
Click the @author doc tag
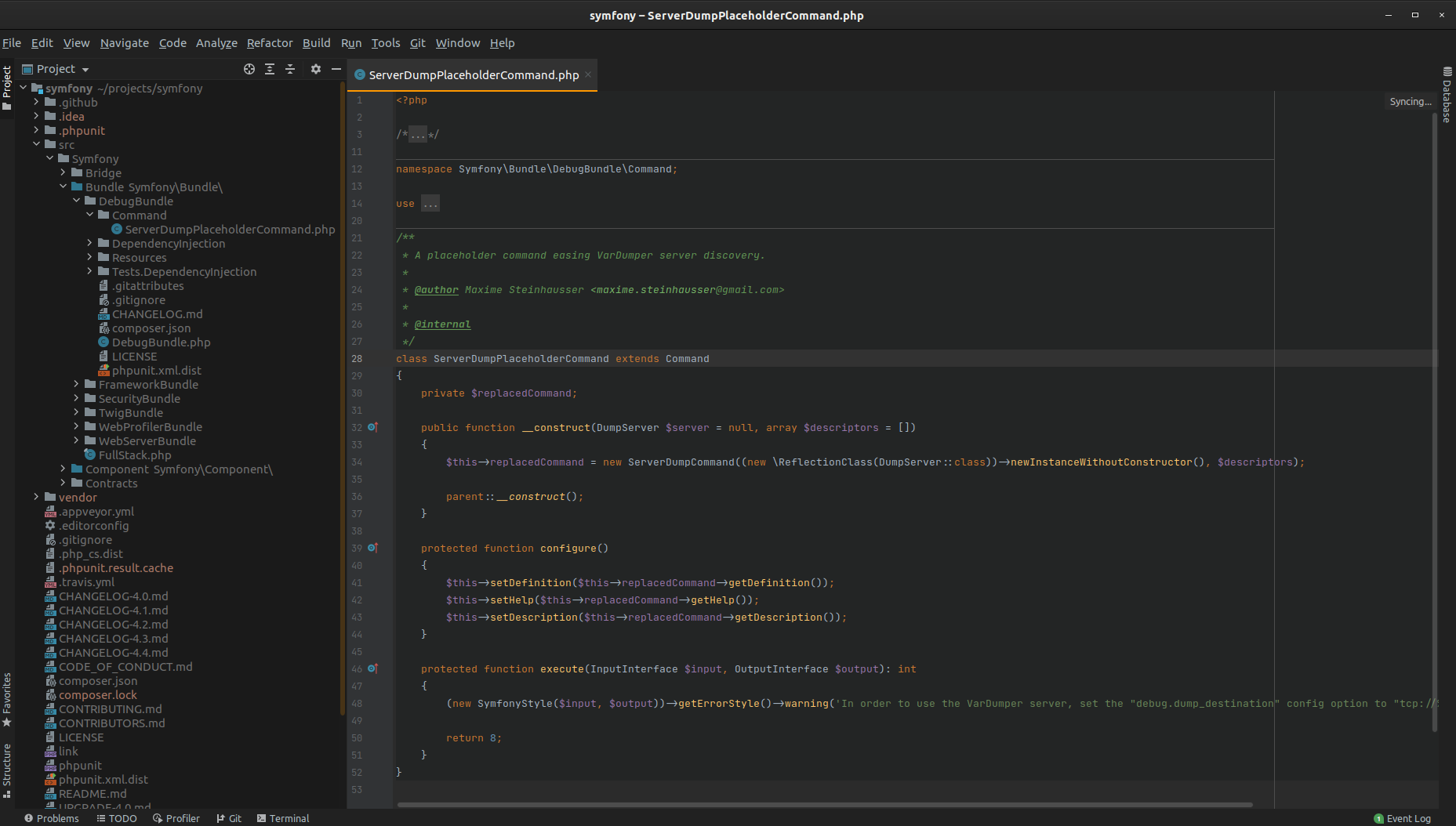437,290
